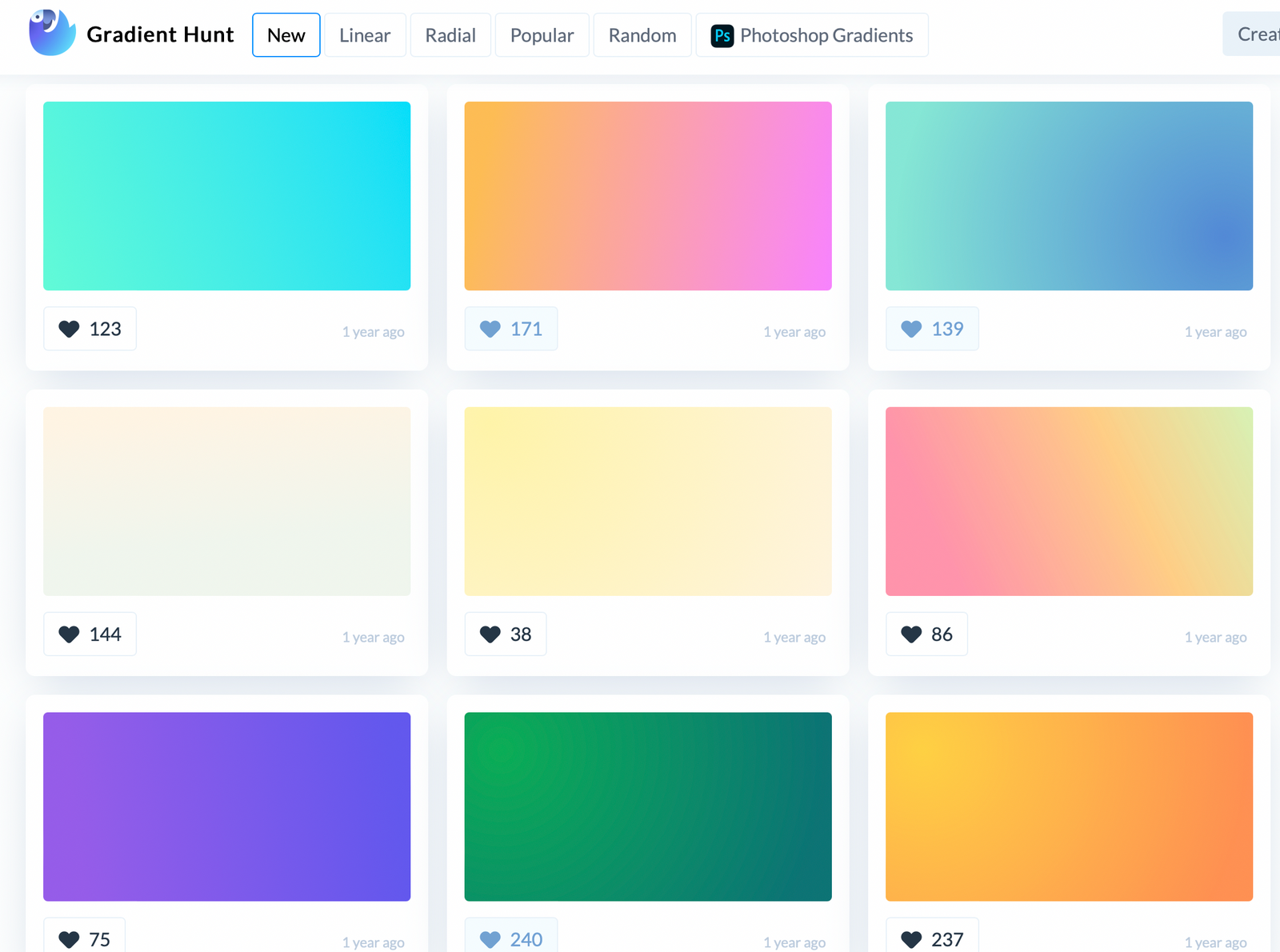1280x952 pixels.
Task: Switch to the Linear gradients tab
Action: 365,34
